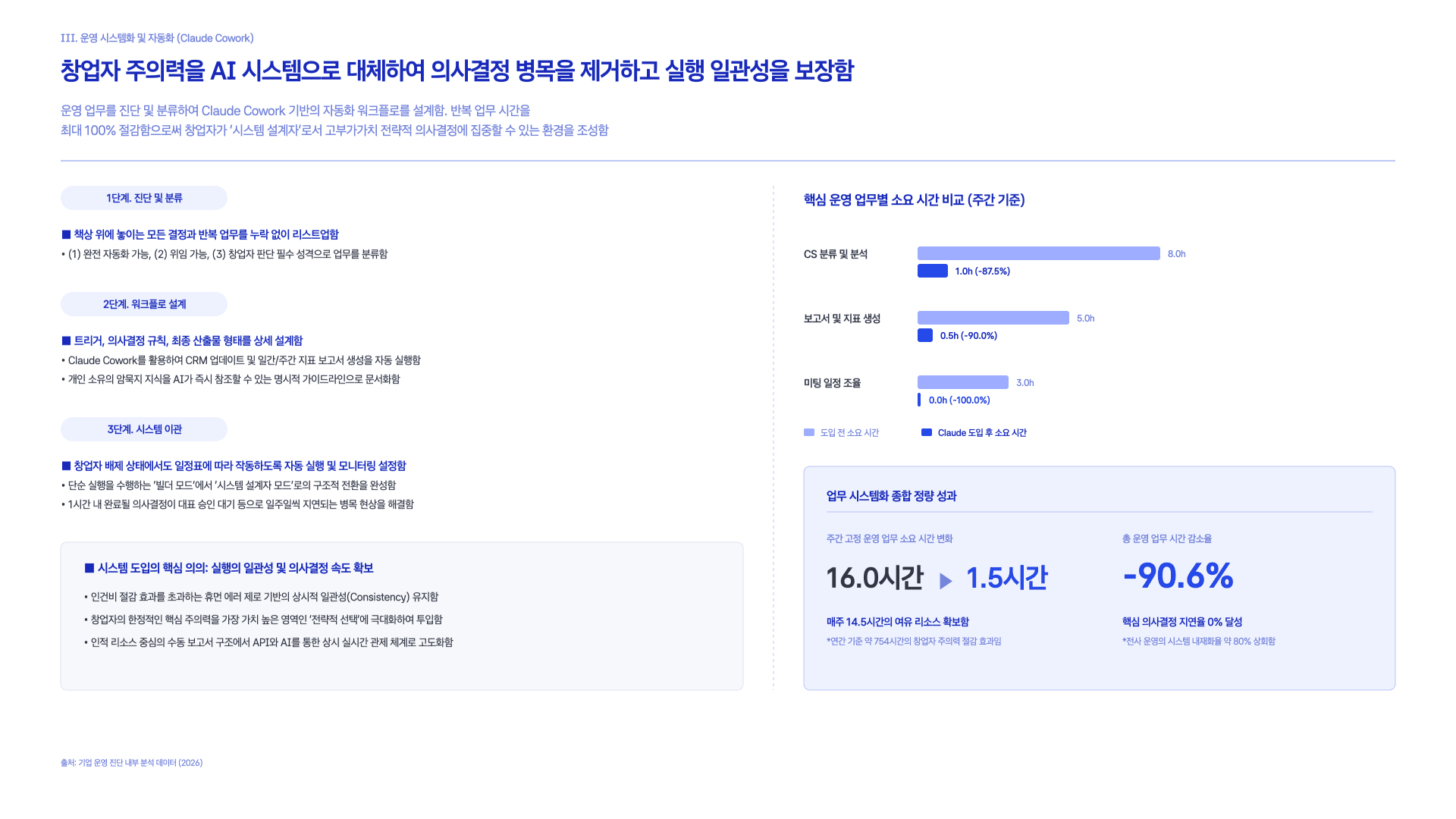Click the bullet line beginning 'Claude Cowork를 활용하여 CRM'
Screen dimensions: 1456x819
coord(241,360)
